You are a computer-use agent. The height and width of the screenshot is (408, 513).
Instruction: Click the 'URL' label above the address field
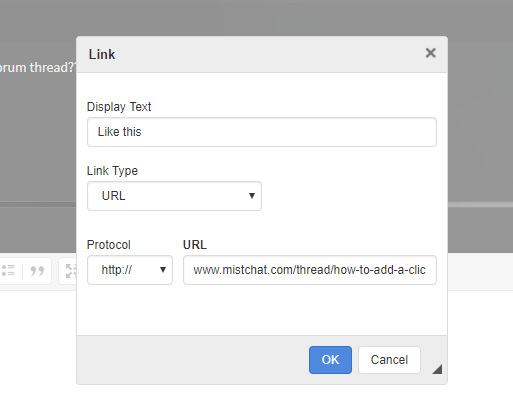pyautogui.click(x=195, y=245)
